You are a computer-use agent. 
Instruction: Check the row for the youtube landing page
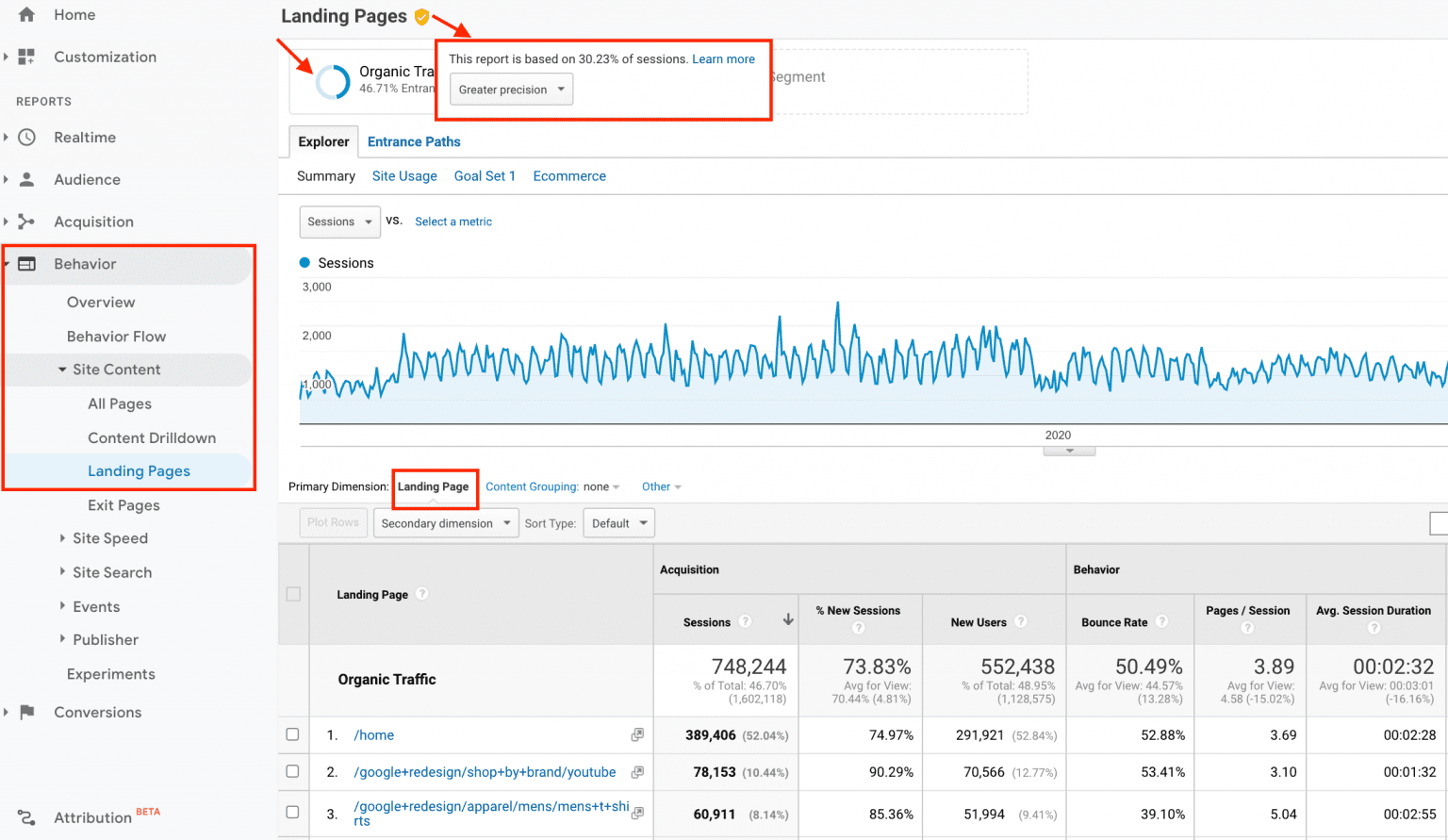293,771
